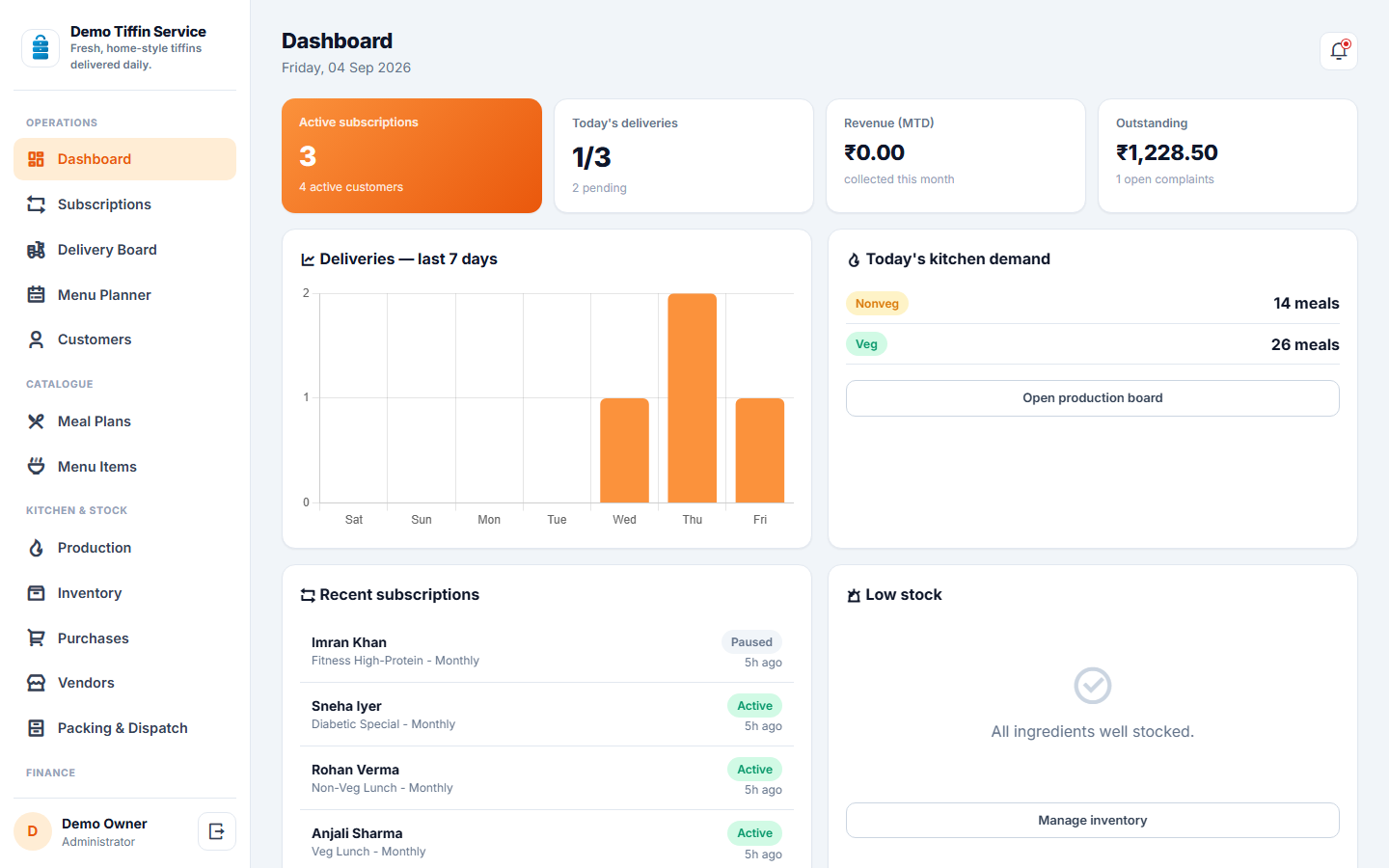Screen dimensions: 1389x868
Task: Open the notifications bell
Action: [x=1339, y=51]
